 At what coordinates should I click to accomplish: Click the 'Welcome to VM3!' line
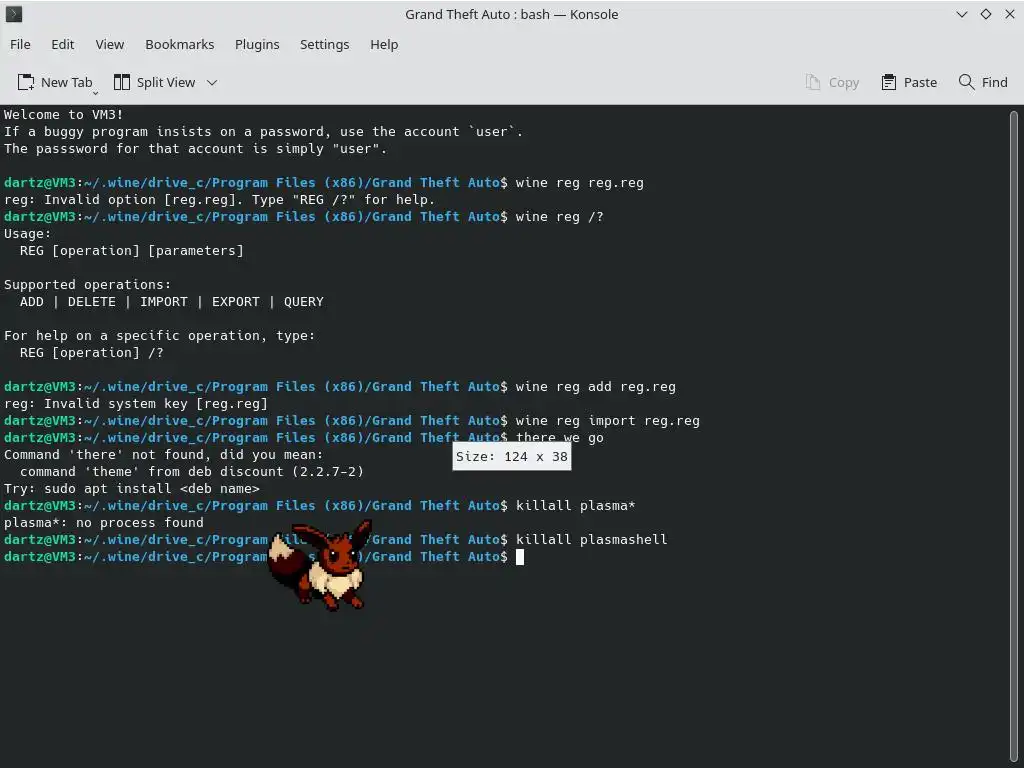tap(63, 114)
